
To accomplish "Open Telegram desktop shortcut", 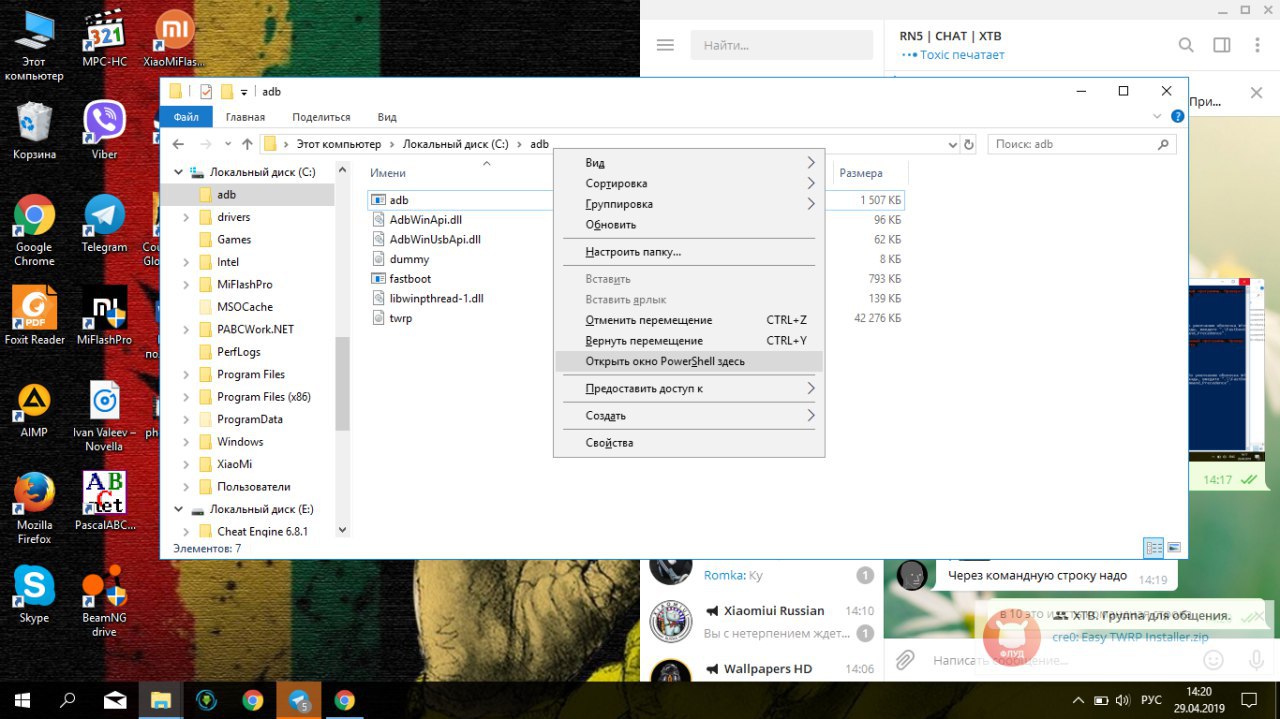I will [x=104, y=224].
